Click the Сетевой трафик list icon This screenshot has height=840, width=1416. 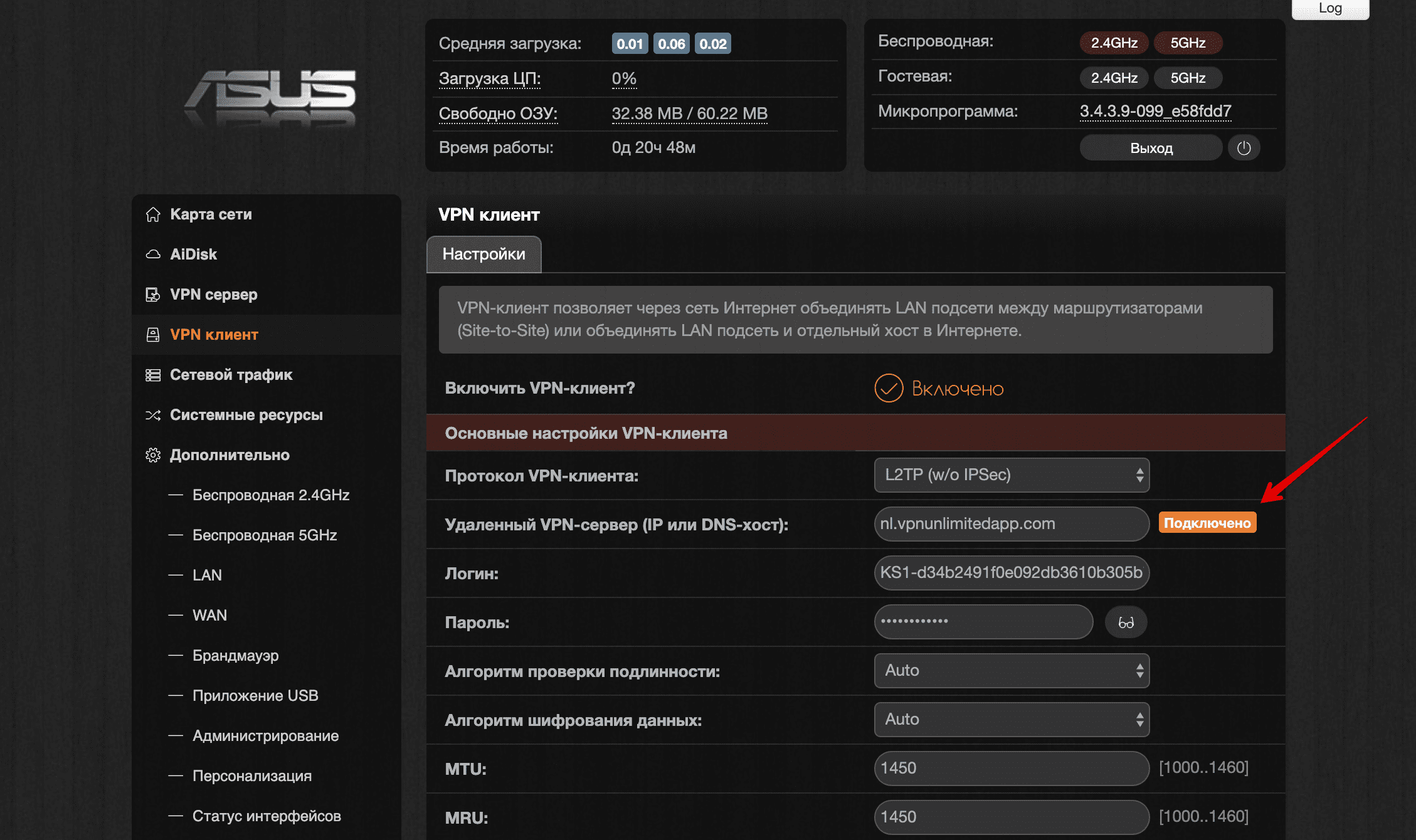[152, 375]
